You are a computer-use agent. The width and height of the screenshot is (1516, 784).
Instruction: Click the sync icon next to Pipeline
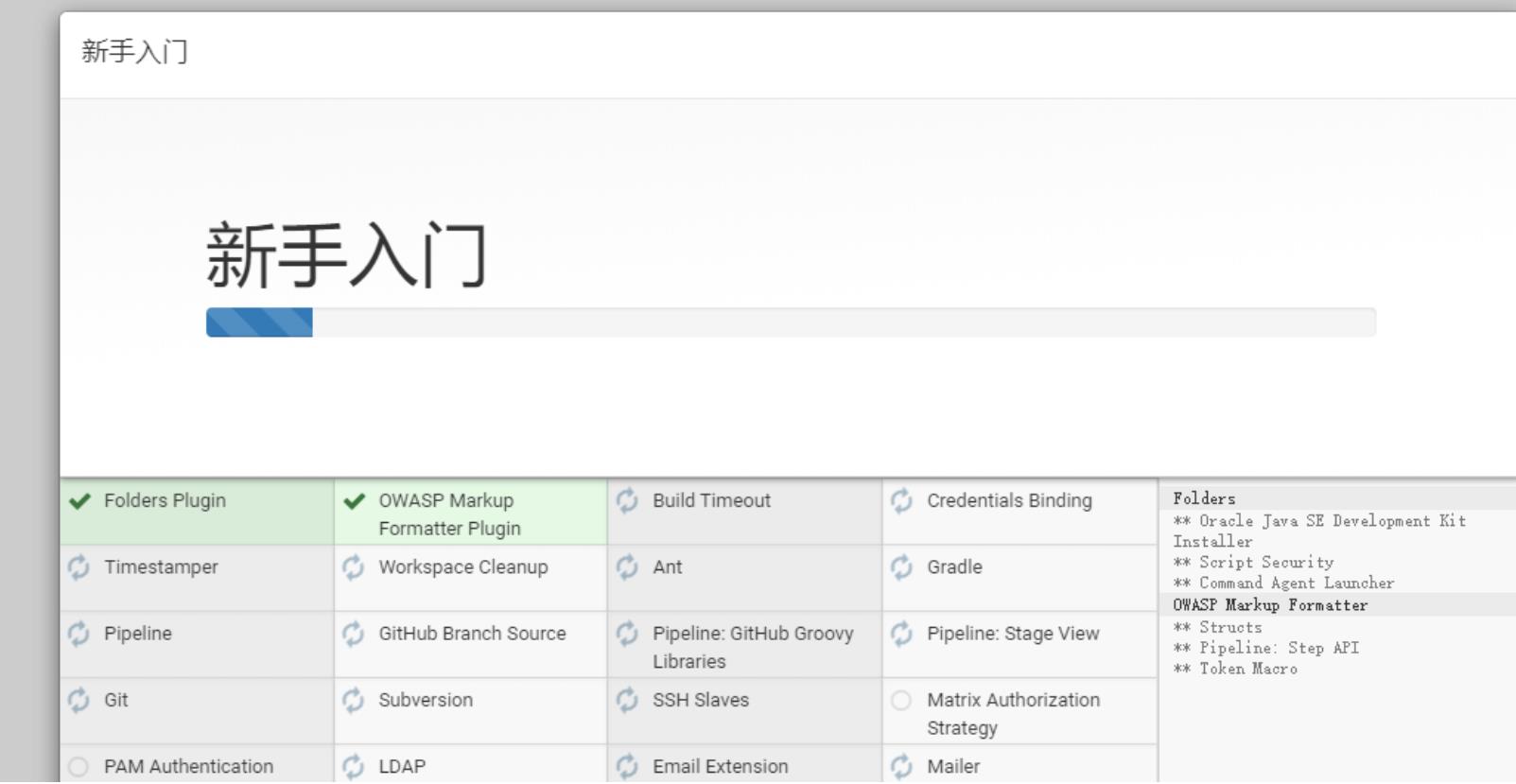click(78, 633)
